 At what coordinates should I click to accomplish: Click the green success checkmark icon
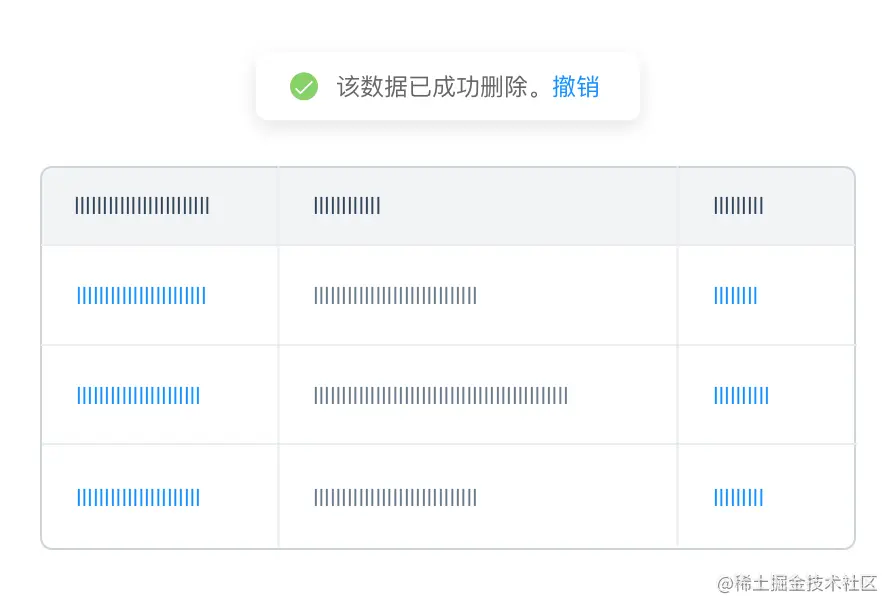click(304, 87)
